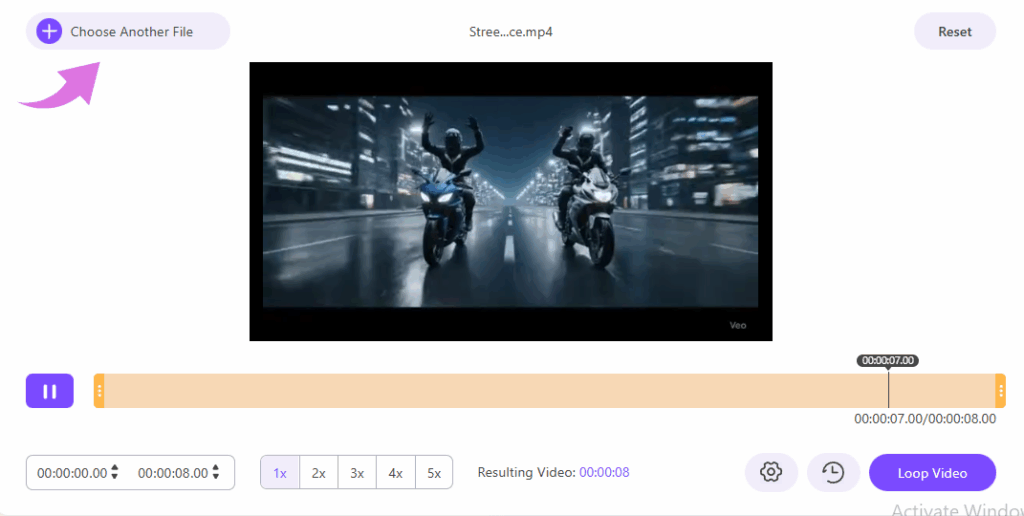The height and width of the screenshot is (516, 1024).
Task: Click the right orange trim handle
Action: click(x=1000, y=391)
